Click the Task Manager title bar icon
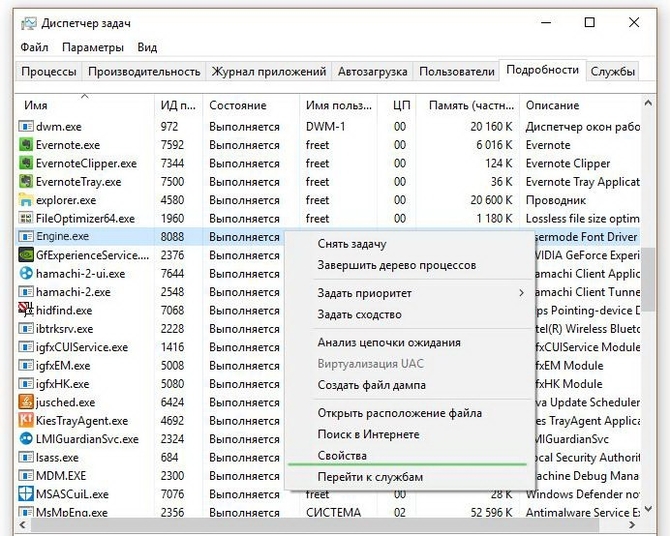 tap(28, 24)
